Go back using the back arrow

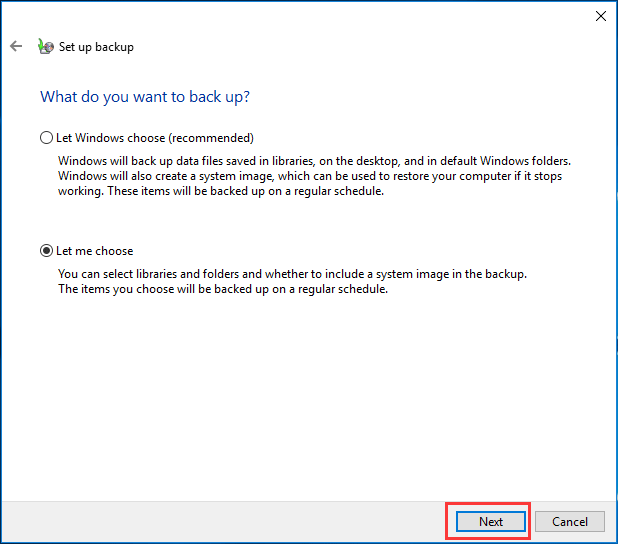[16, 47]
